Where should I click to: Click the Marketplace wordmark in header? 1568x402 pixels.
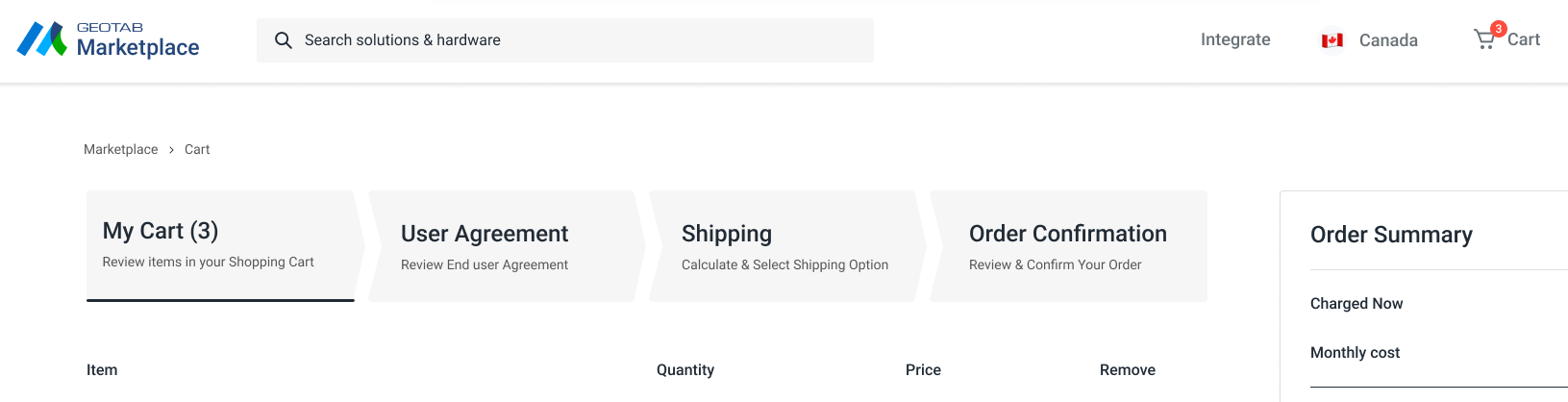137,47
